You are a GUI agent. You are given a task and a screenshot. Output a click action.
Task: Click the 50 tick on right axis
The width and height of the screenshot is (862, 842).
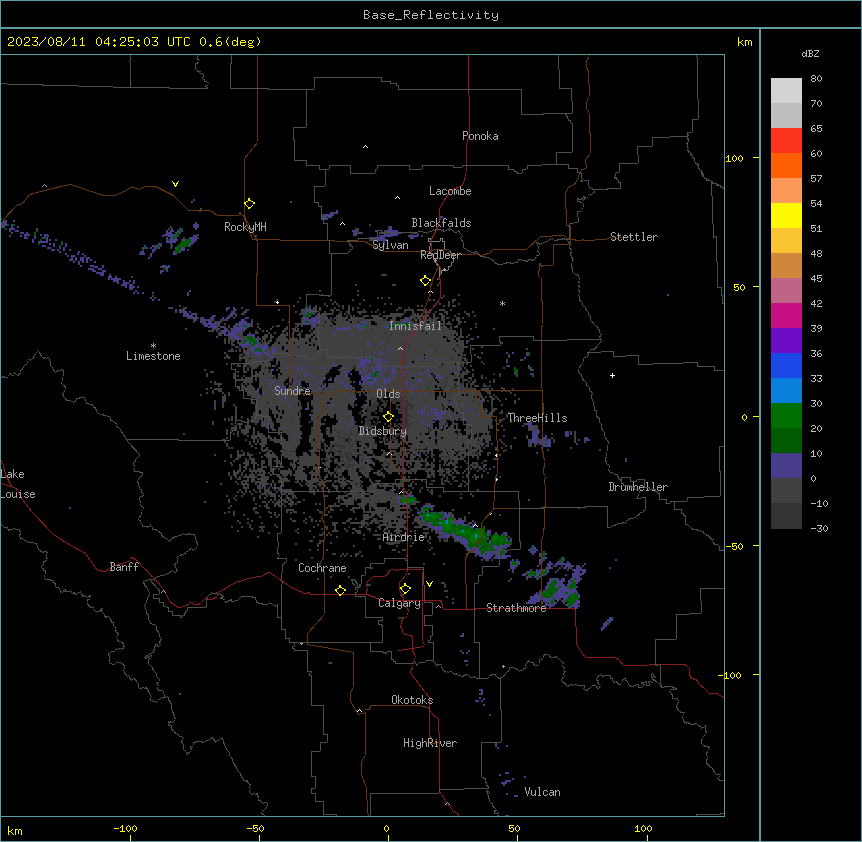tap(739, 287)
